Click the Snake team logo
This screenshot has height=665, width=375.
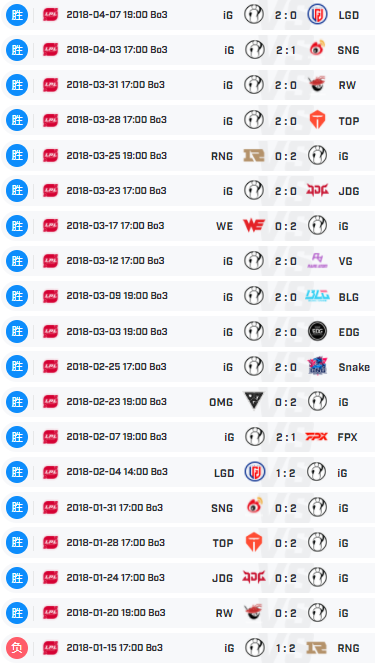click(317, 366)
